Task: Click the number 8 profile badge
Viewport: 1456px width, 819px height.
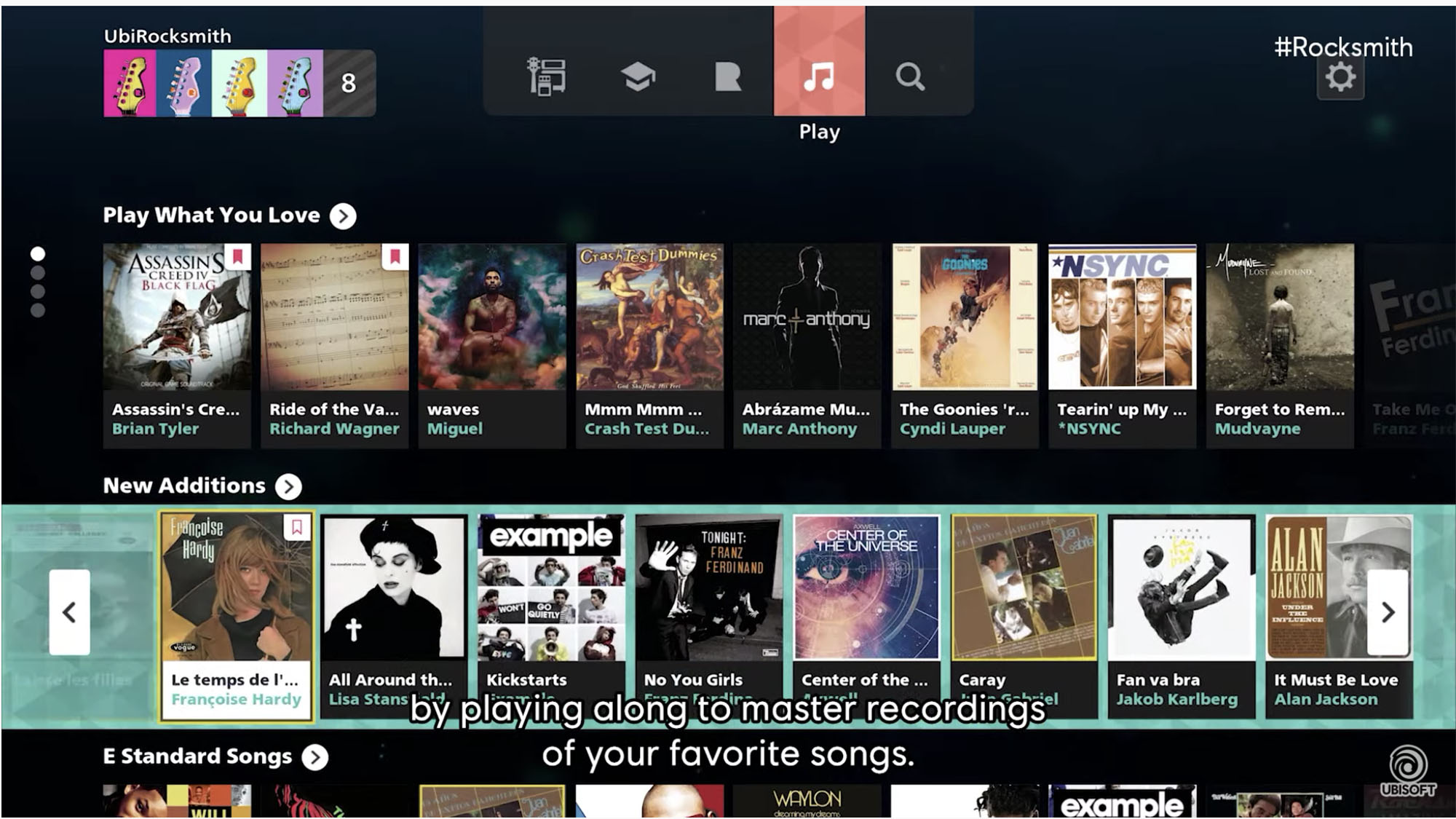Action: [349, 83]
